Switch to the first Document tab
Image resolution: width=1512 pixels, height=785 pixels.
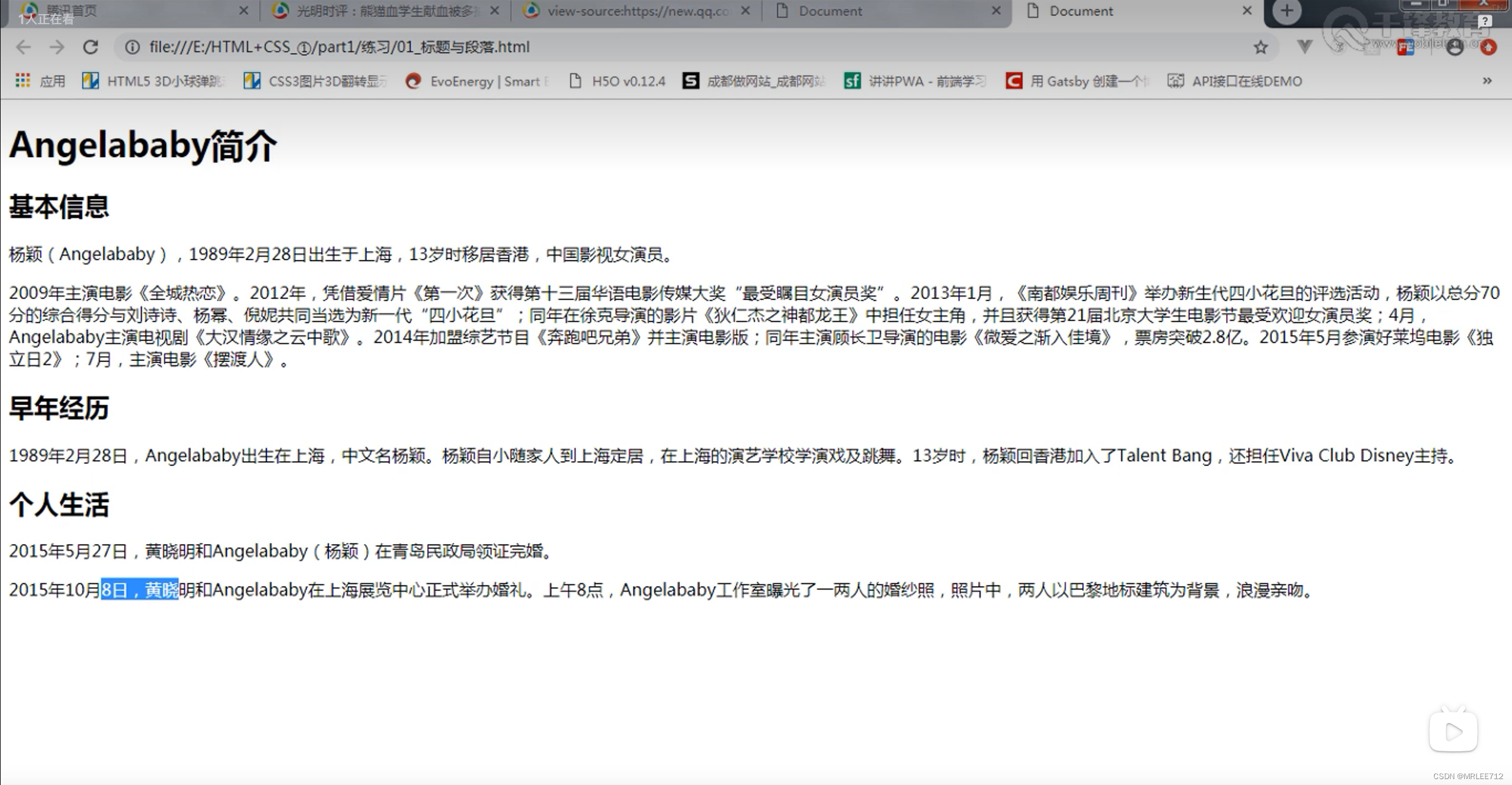click(886, 11)
